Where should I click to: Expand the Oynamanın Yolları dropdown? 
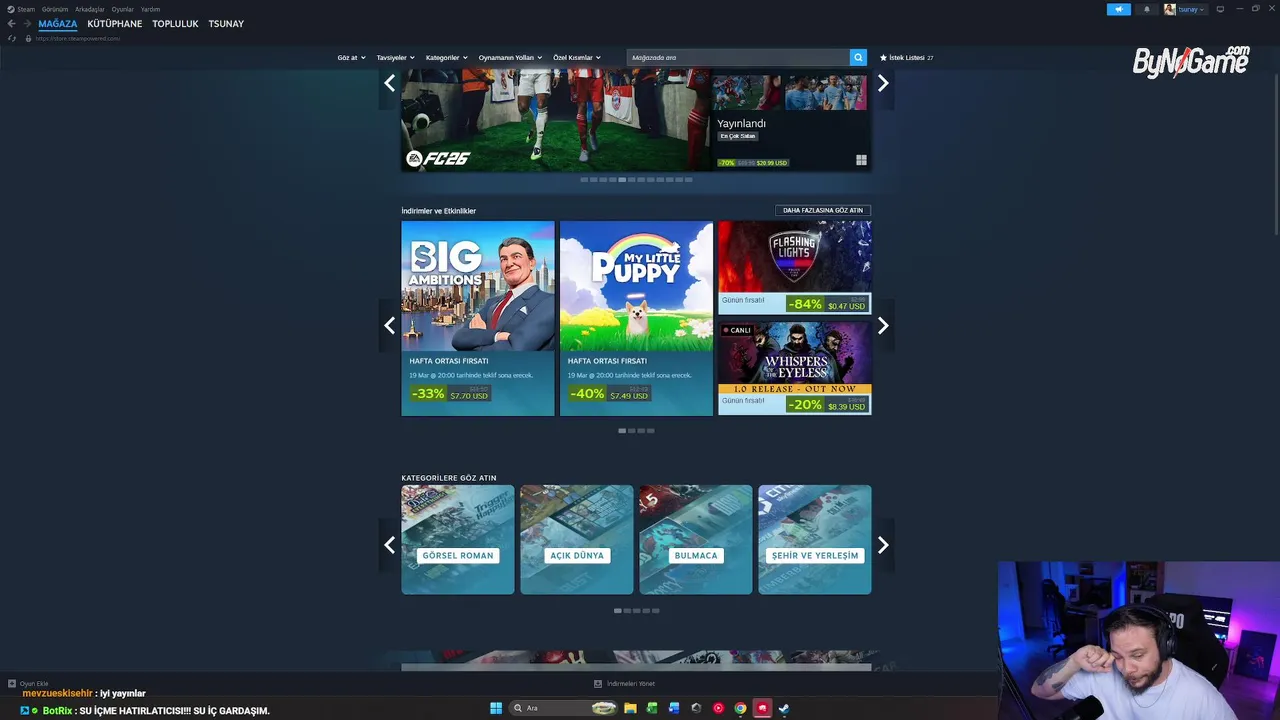click(510, 58)
